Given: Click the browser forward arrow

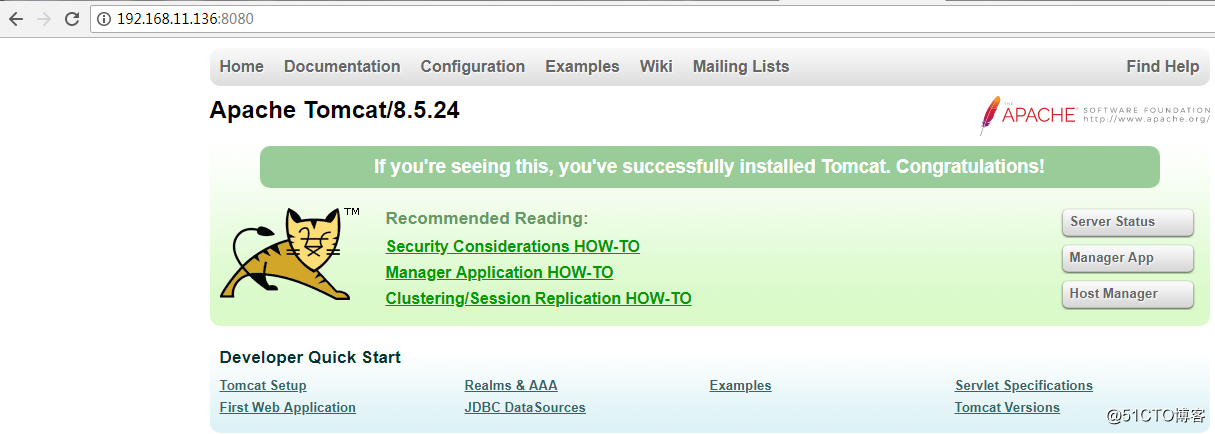Looking at the screenshot, I should 44,19.
